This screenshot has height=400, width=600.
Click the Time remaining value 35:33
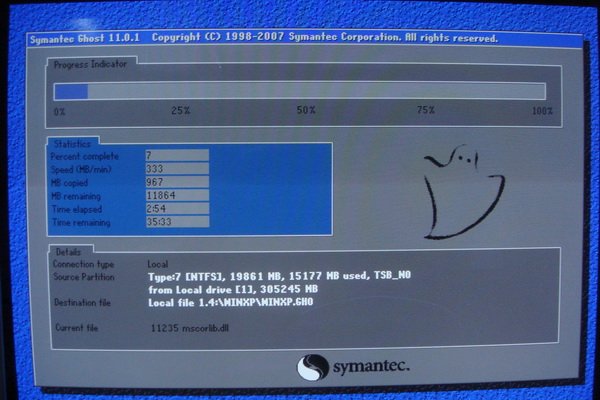[177, 222]
